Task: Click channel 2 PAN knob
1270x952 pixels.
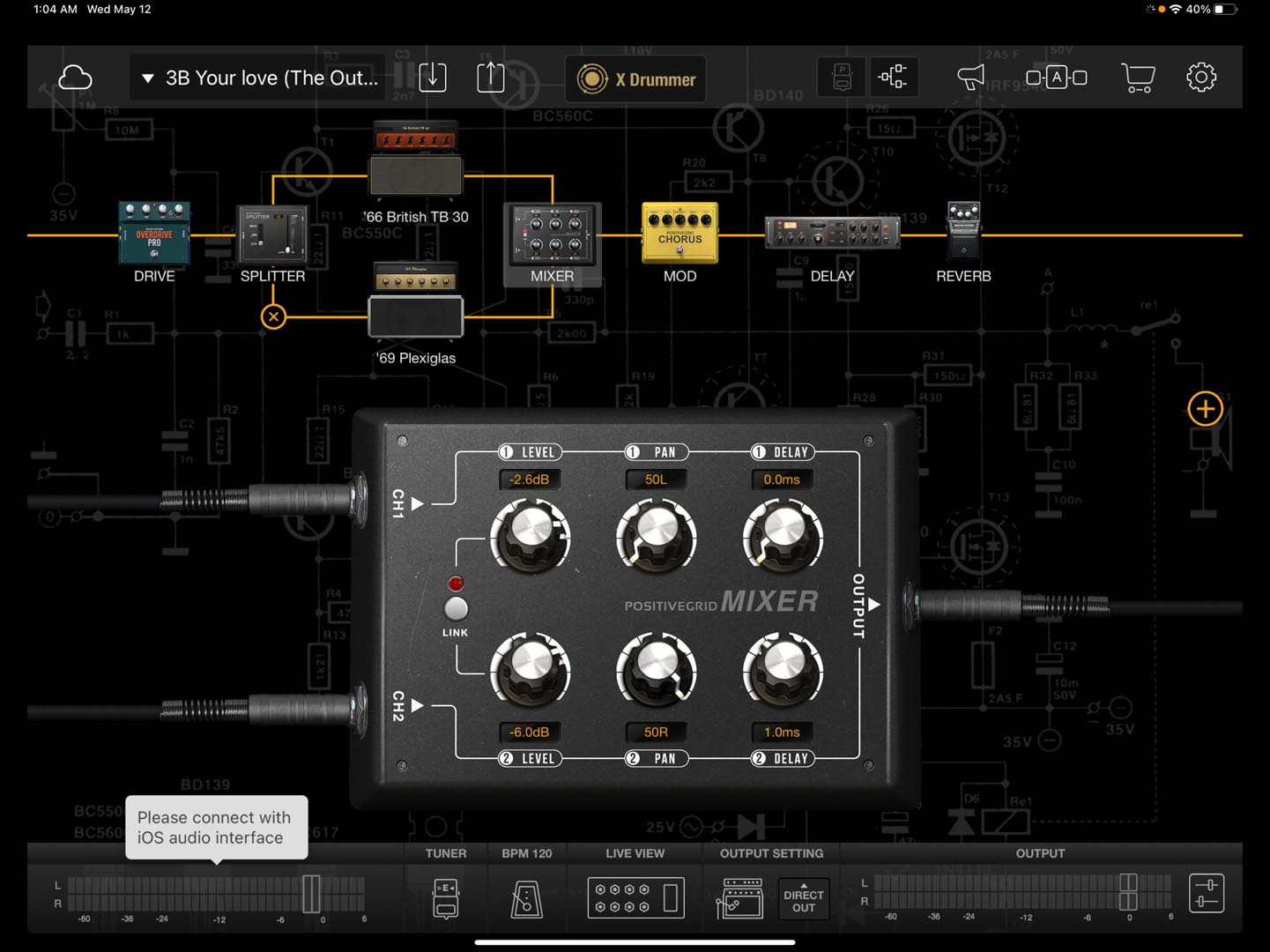Action: click(x=657, y=667)
